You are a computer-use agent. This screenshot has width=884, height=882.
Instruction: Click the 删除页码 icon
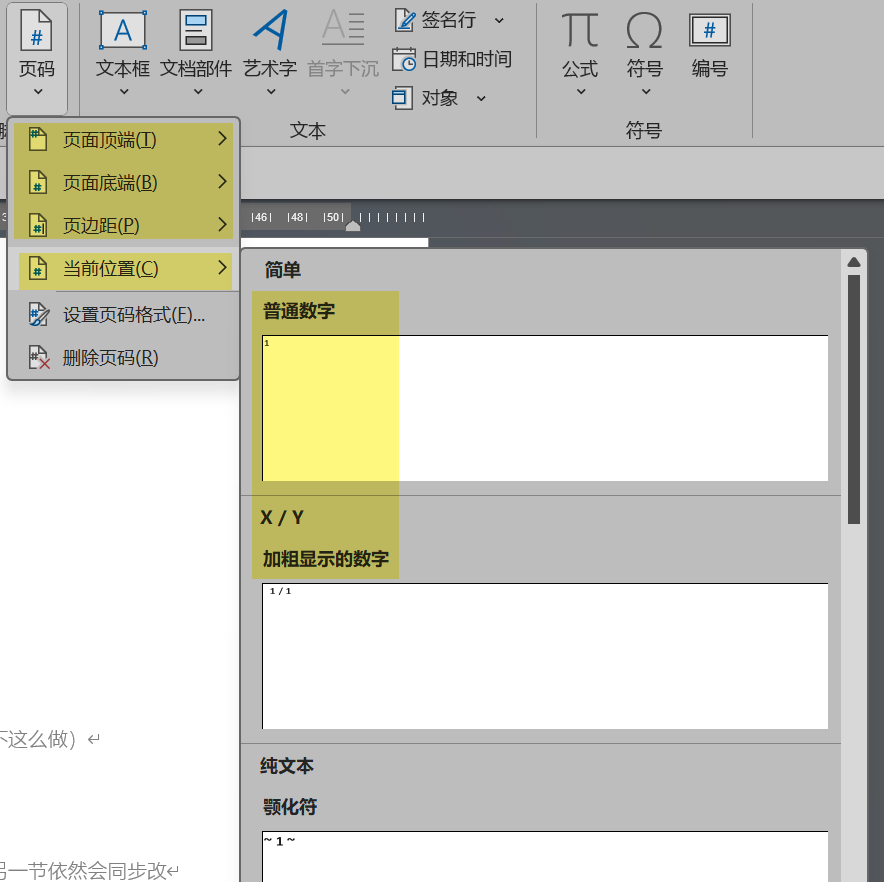[39, 358]
